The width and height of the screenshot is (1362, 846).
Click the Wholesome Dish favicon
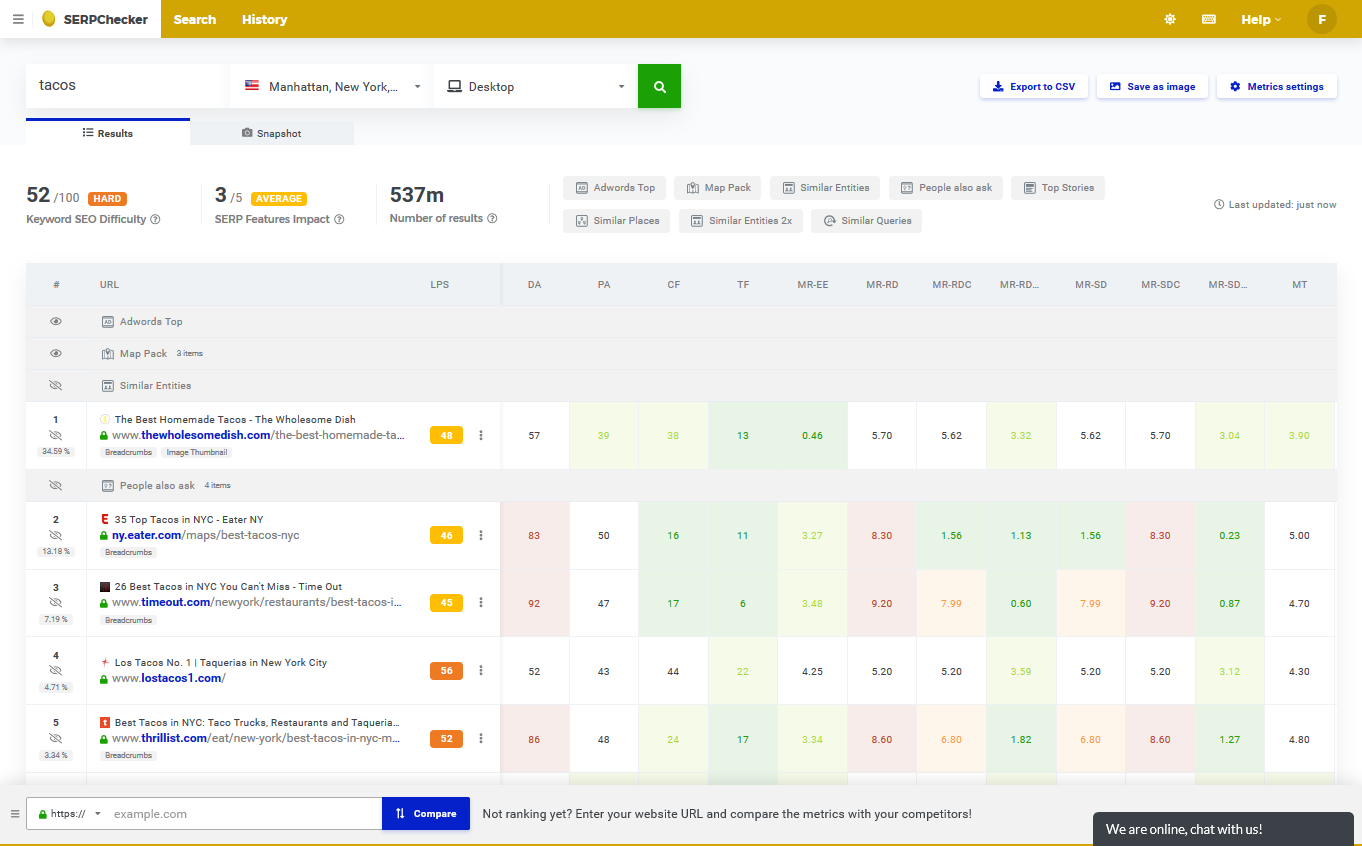point(105,419)
